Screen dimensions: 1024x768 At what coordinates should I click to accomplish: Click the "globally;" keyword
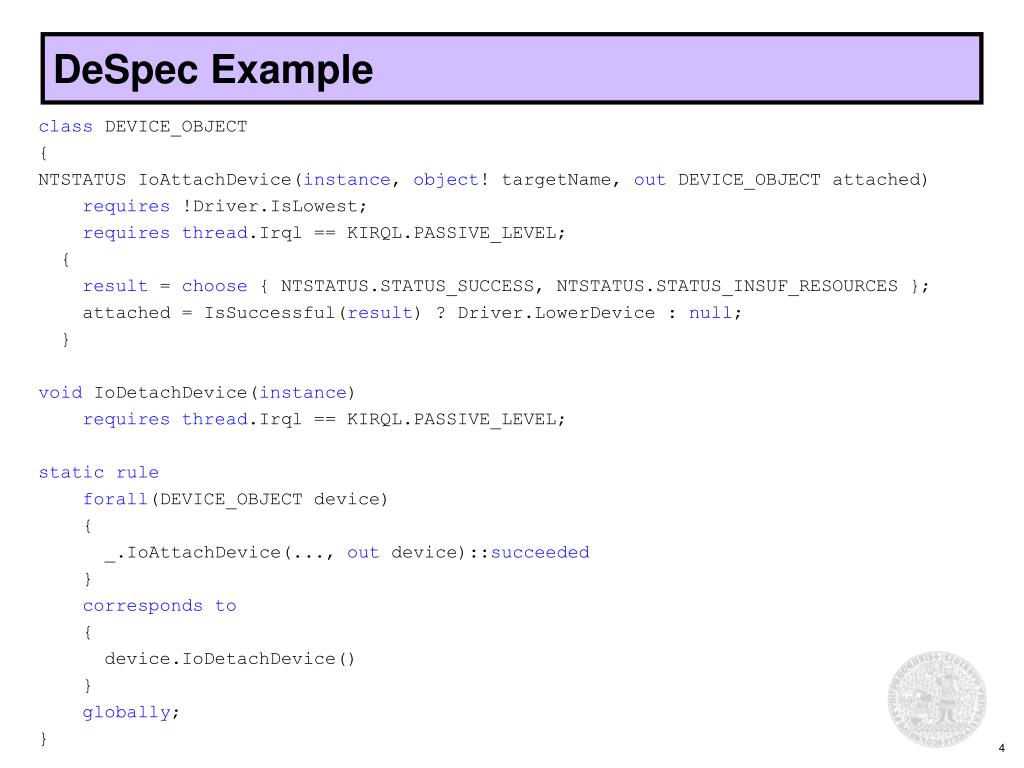131,712
